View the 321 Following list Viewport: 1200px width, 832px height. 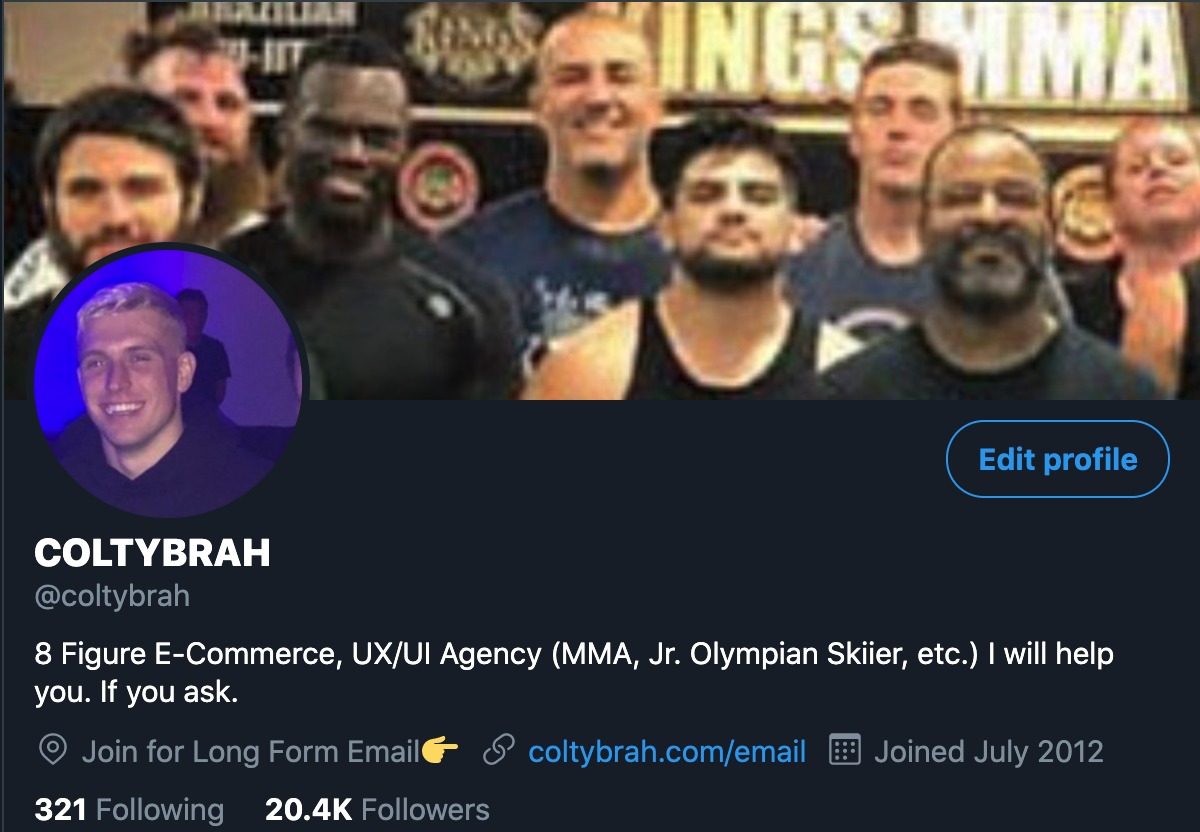click(x=129, y=809)
